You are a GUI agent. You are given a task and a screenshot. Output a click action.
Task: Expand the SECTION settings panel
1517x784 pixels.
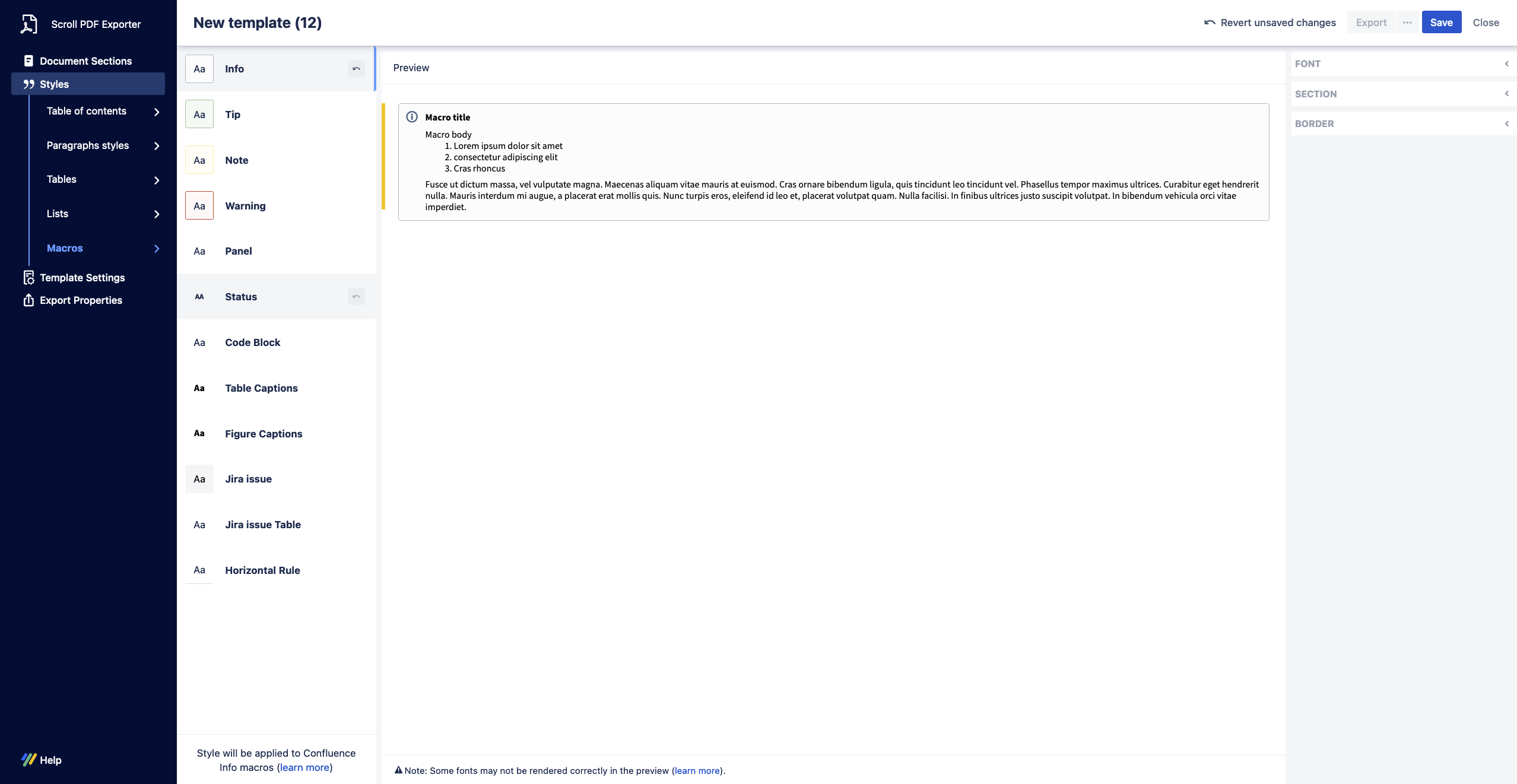coord(1506,94)
